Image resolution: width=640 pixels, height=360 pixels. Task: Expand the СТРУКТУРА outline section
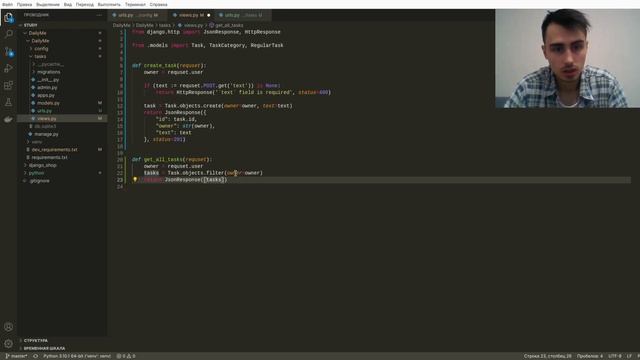(36, 340)
